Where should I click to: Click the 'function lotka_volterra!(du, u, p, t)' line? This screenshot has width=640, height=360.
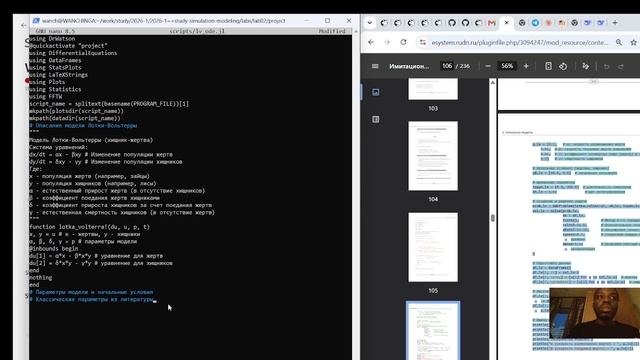[x=89, y=227]
